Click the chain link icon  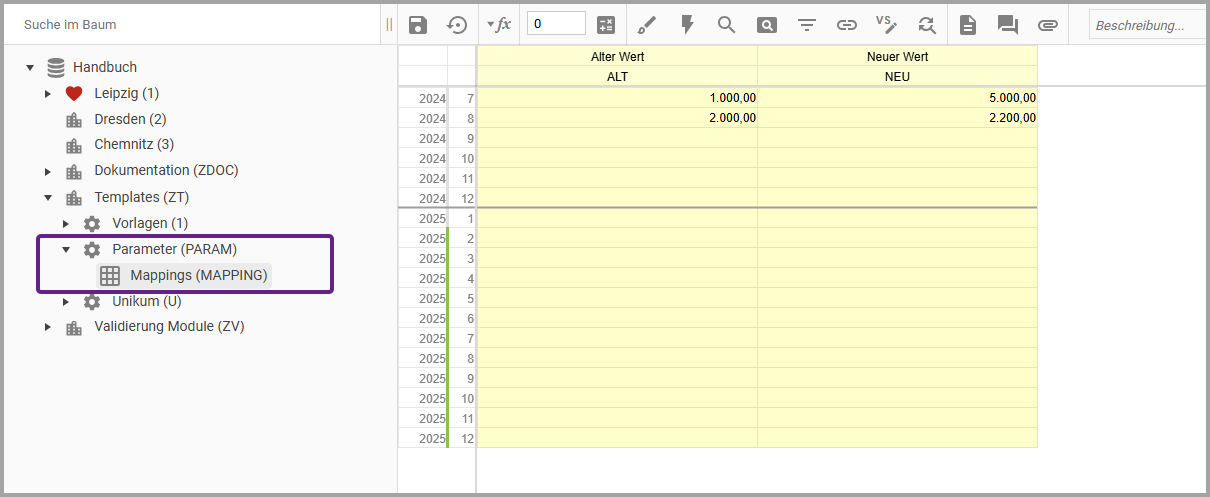pos(847,25)
